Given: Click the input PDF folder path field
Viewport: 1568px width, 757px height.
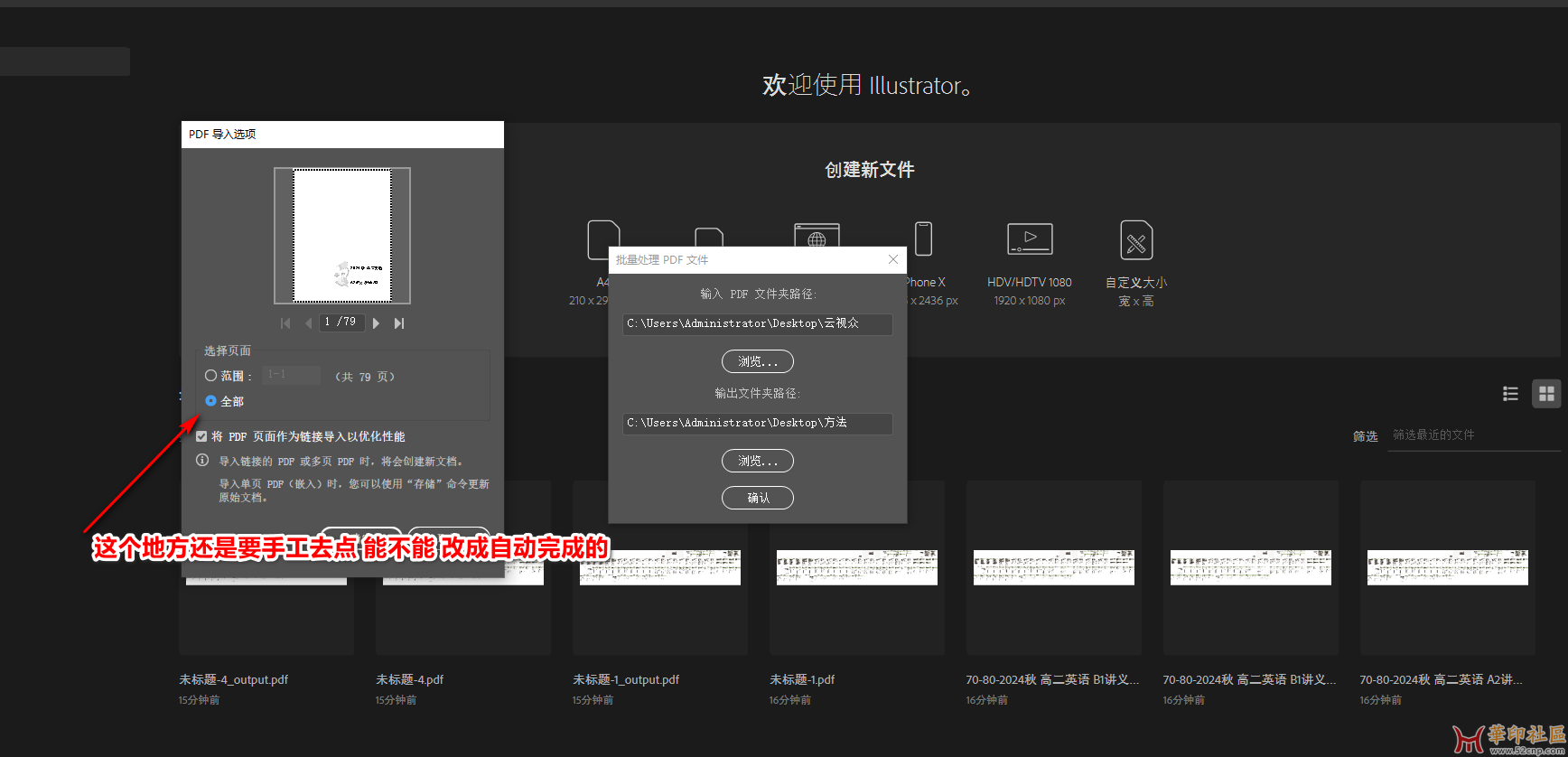Looking at the screenshot, I should [758, 323].
